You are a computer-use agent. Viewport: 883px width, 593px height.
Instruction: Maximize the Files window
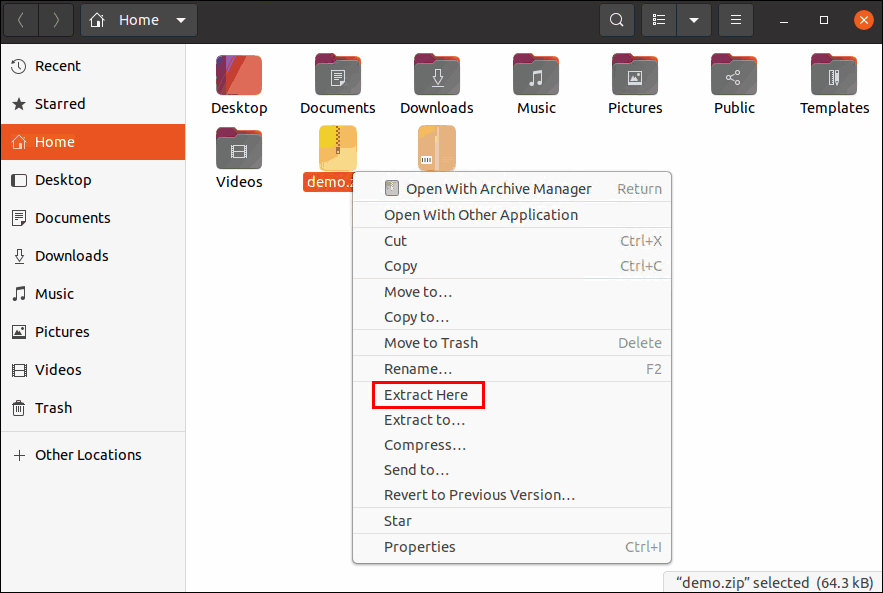[824, 20]
